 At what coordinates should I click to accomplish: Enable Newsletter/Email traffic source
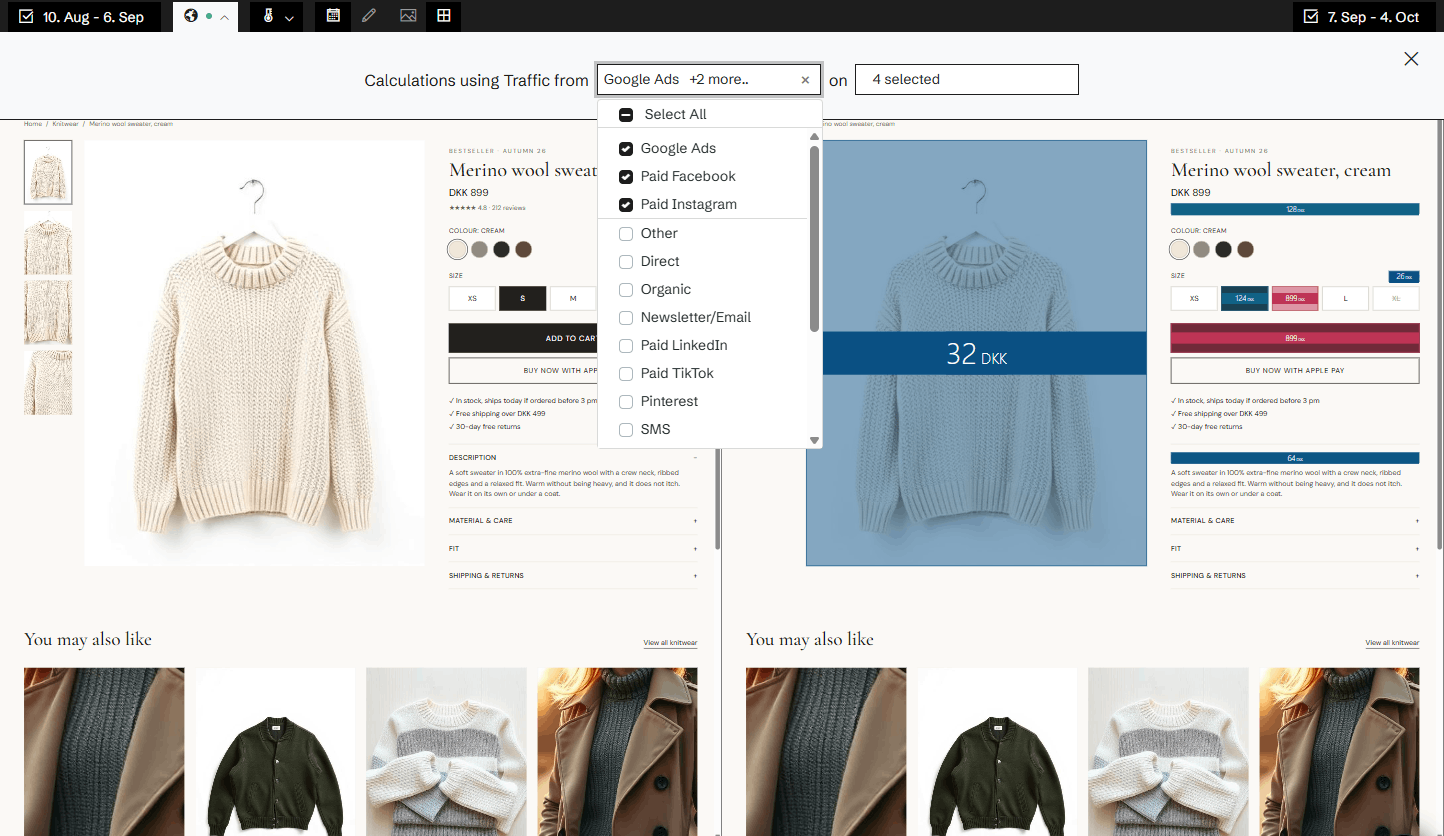coord(626,318)
